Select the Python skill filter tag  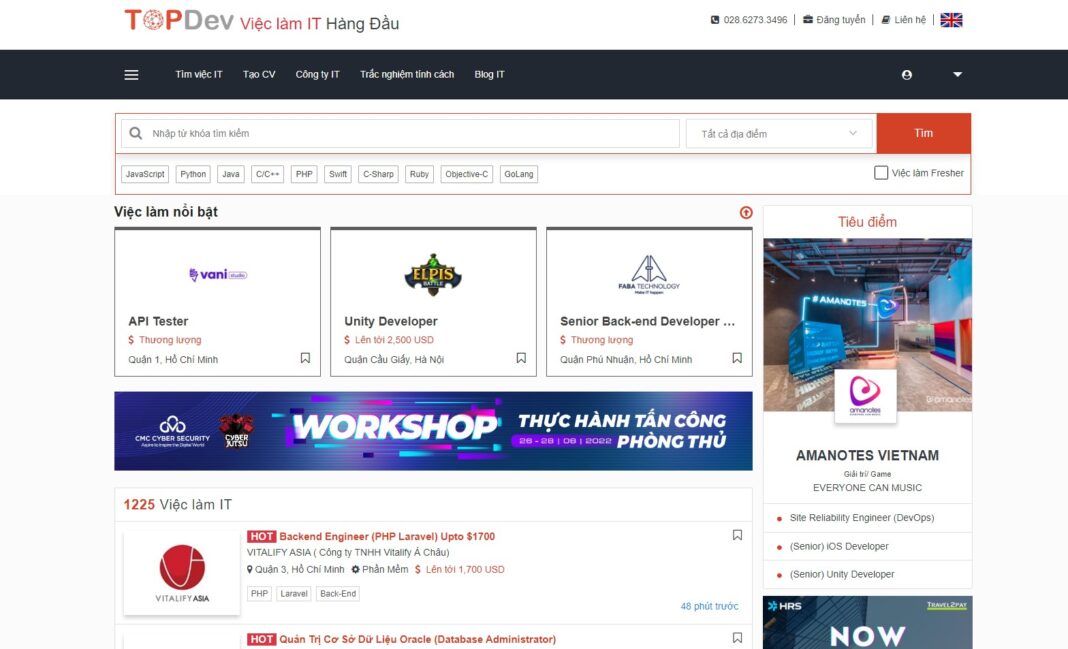192,173
